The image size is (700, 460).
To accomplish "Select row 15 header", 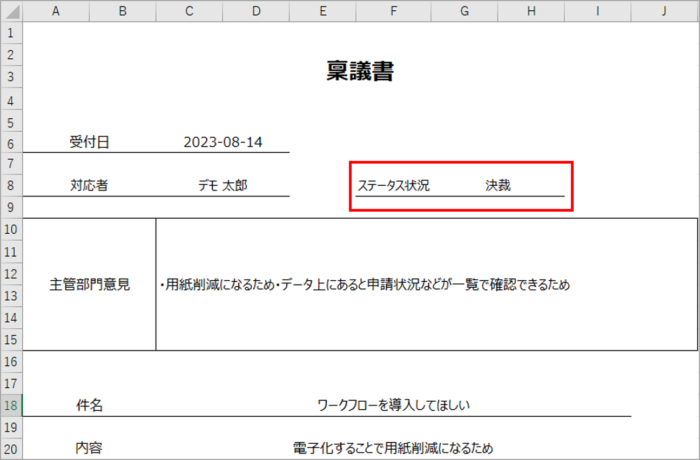I will (x=11, y=339).
